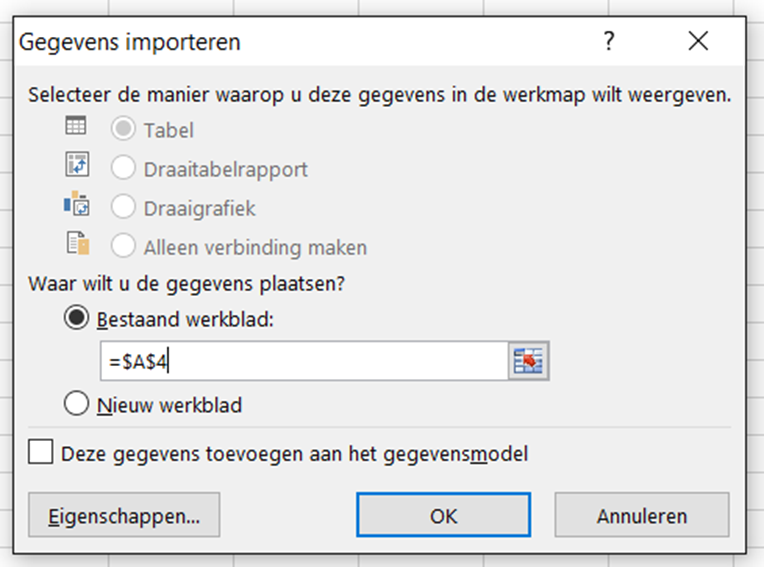Choose the Nieuw werkblad radio option
Image resolution: width=764 pixels, height=567 pixels.
[76, 404]
